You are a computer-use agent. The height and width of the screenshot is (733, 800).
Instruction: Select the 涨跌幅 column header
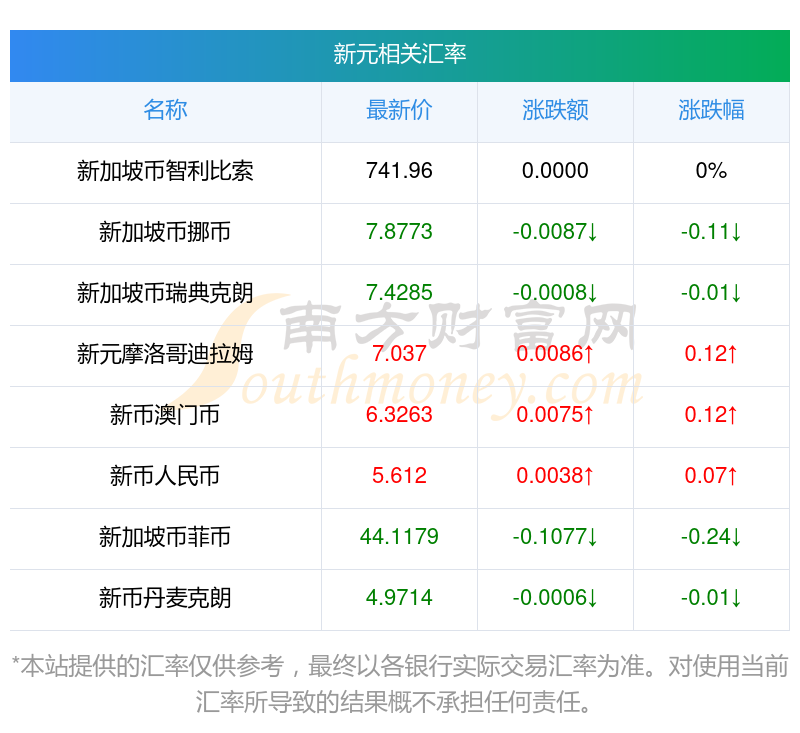click(x=711, y=110)
